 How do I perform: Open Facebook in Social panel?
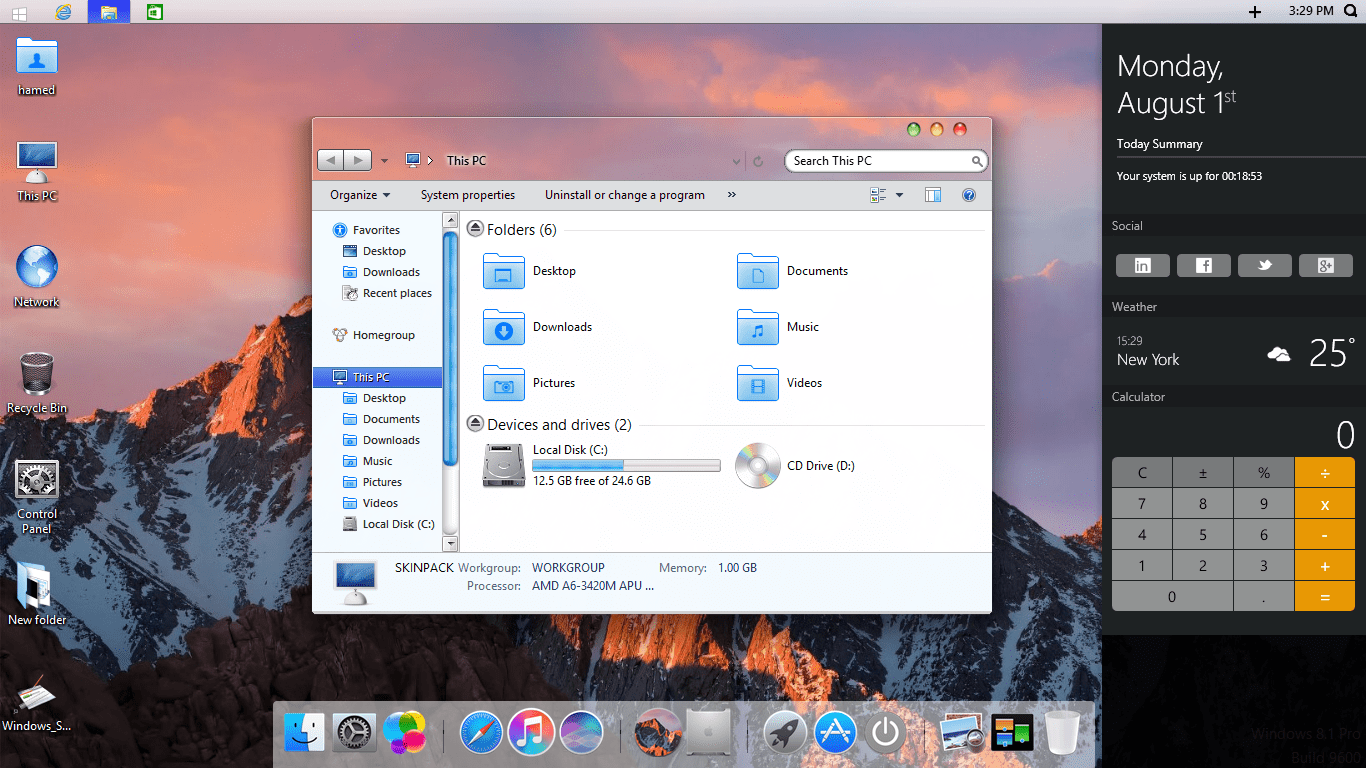pyautogui.click(x=1203, y=265)
